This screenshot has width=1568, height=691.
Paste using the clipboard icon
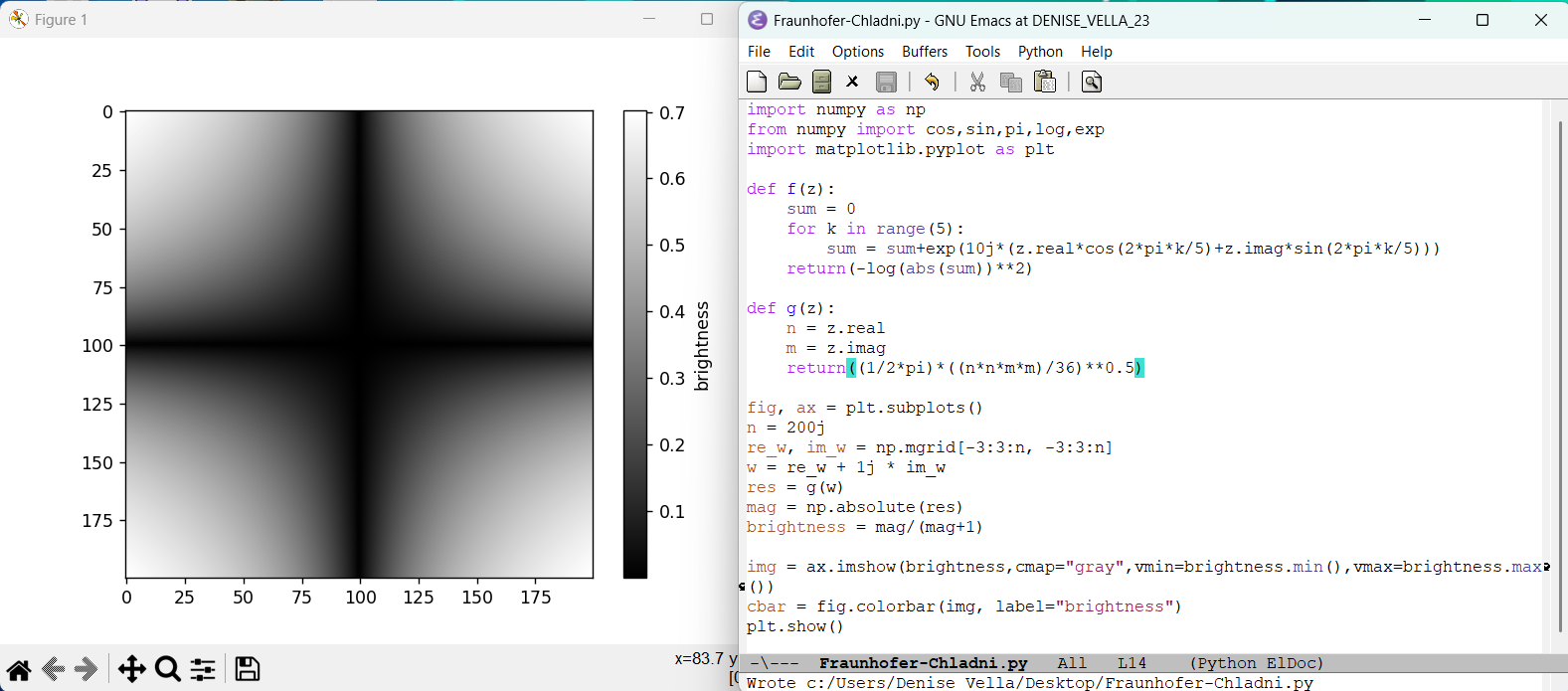1045,82
